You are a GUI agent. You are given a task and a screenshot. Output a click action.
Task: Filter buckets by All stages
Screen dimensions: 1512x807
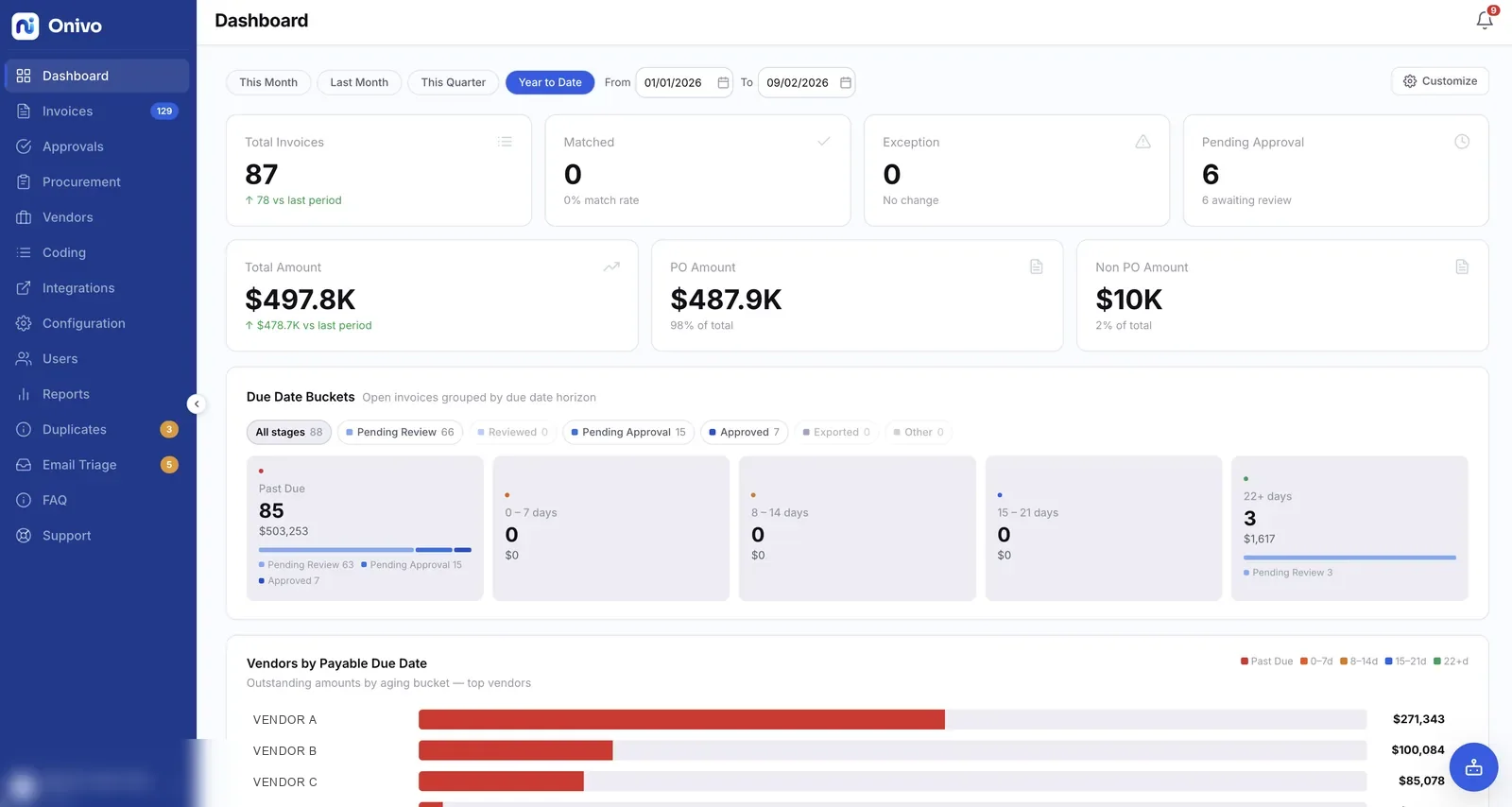289,432
